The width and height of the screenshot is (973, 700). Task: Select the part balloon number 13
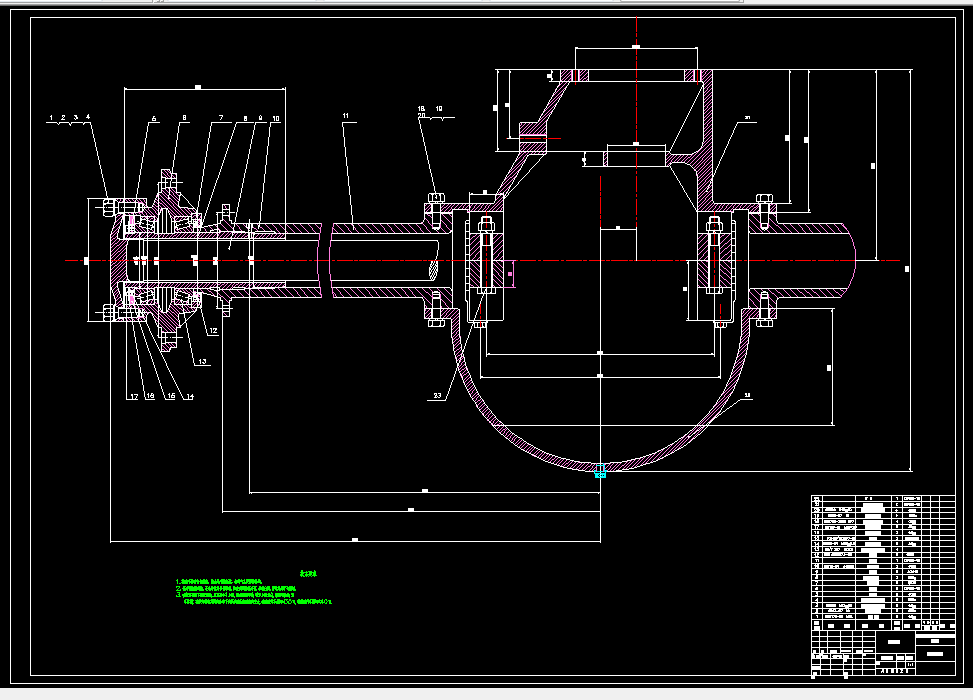tap(202, 361)
